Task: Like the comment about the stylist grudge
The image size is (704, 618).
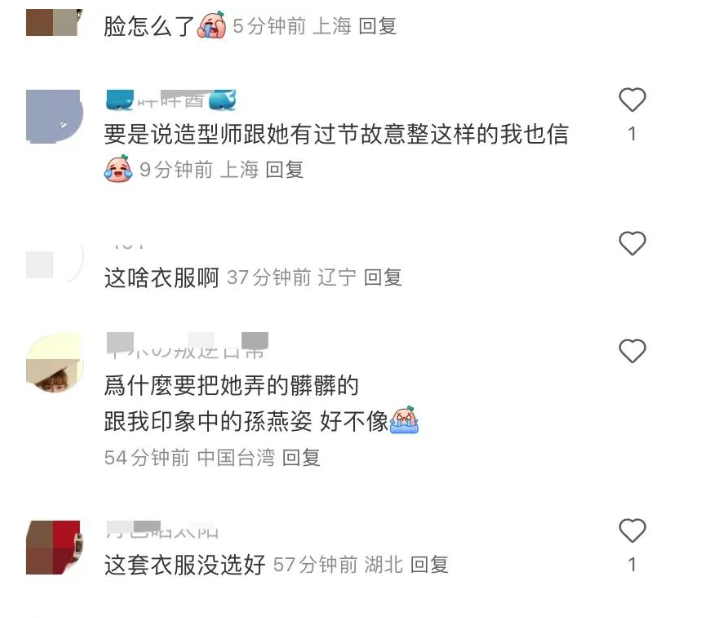Action: coord(632,100)
